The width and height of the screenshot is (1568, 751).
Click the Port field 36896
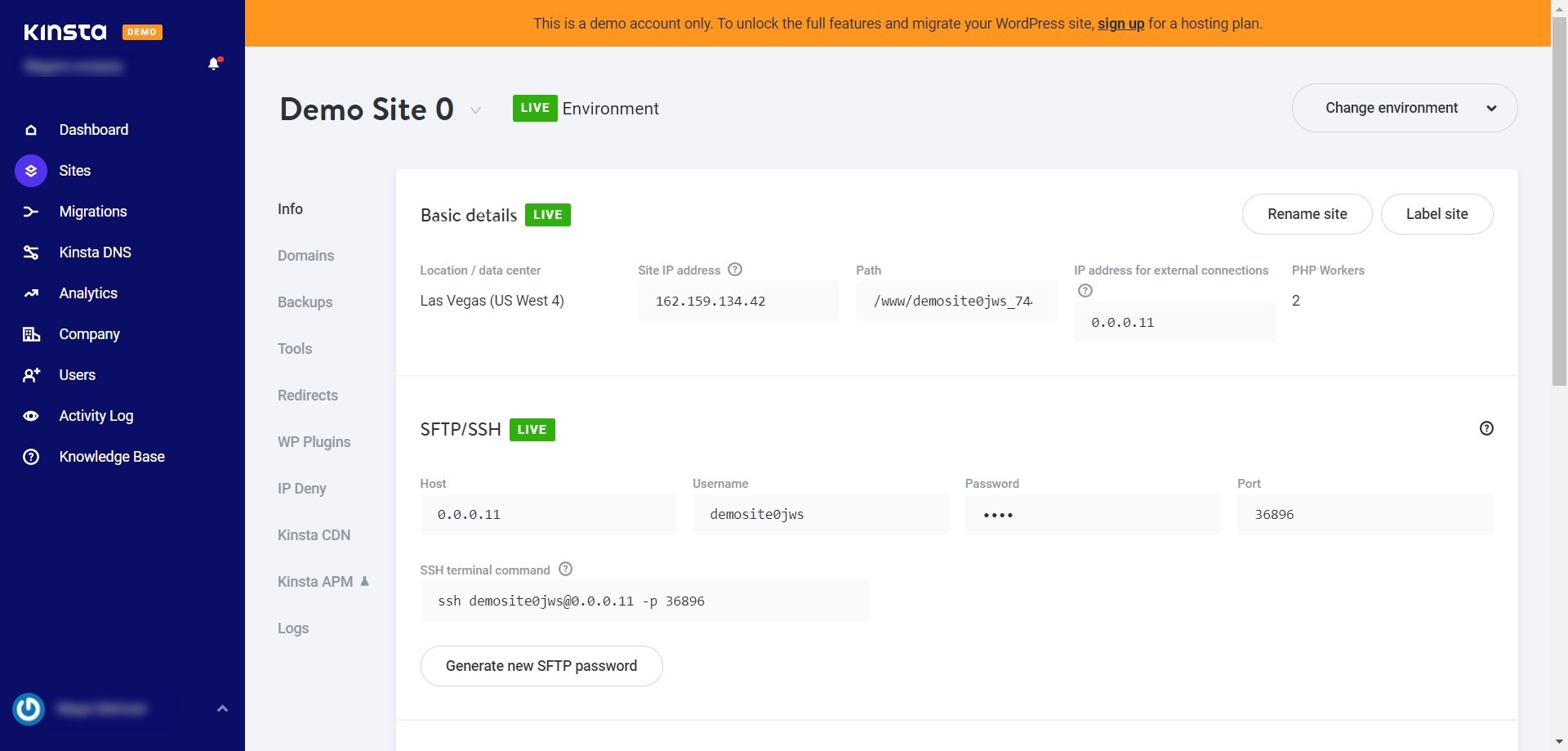[1365, 514]
